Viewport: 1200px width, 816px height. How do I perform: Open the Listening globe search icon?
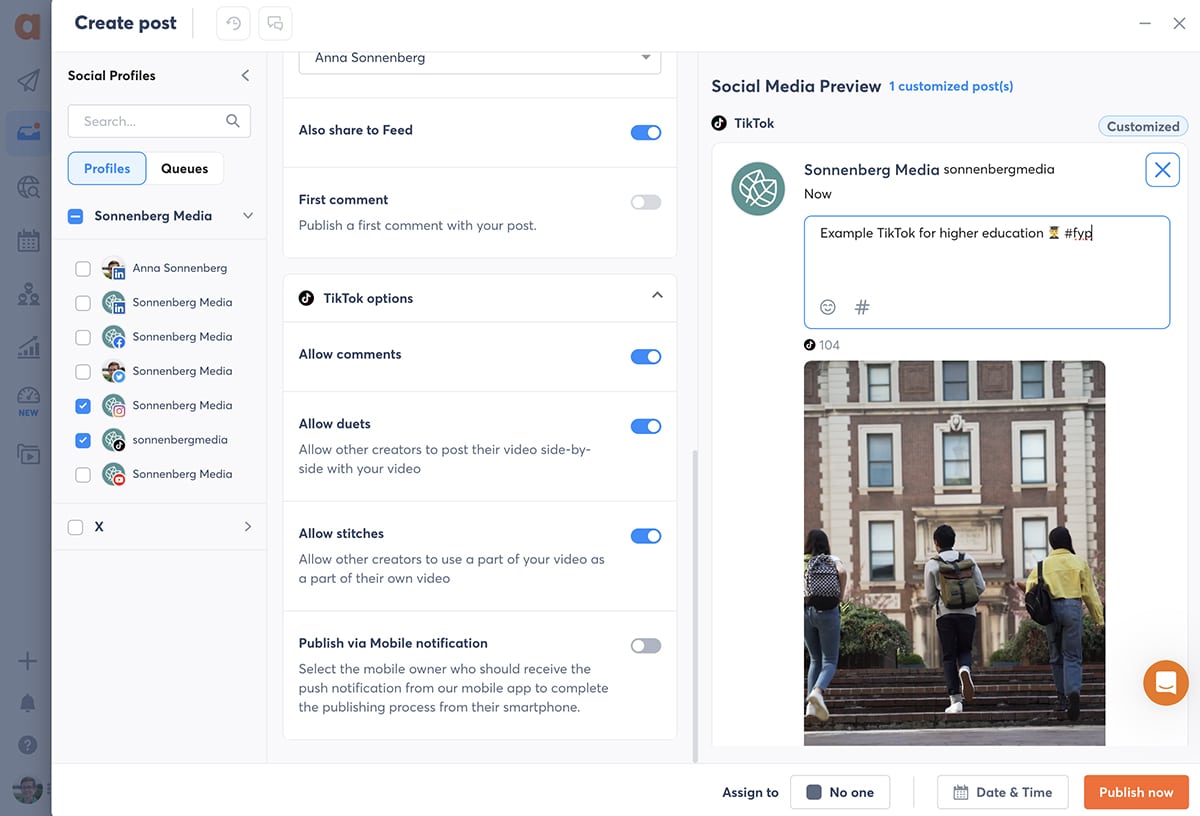[x=28, y=187]
